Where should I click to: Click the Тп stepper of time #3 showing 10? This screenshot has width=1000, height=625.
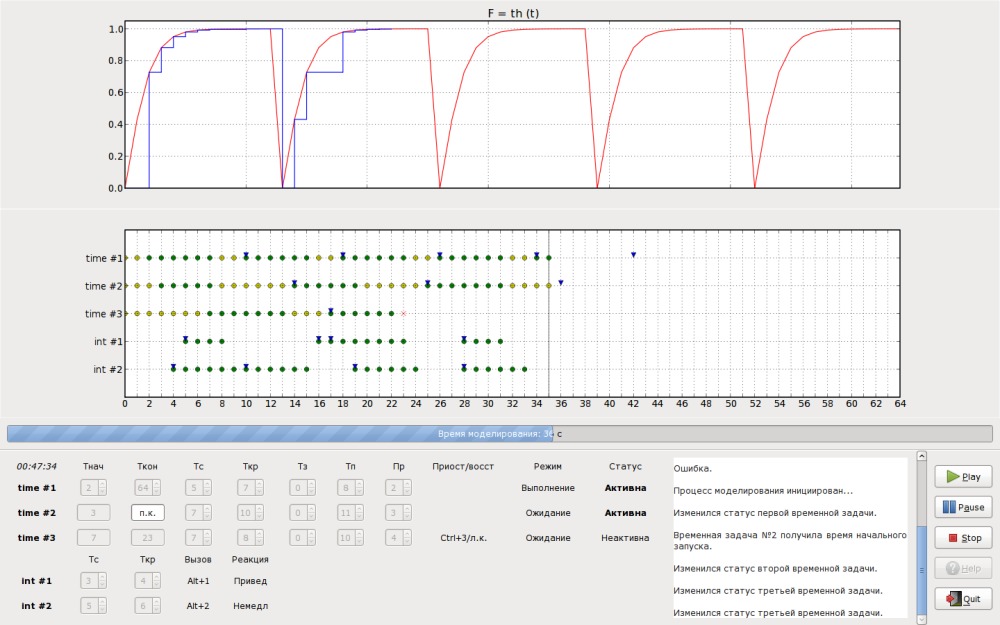pyautogui.click(x=350, y=538)
